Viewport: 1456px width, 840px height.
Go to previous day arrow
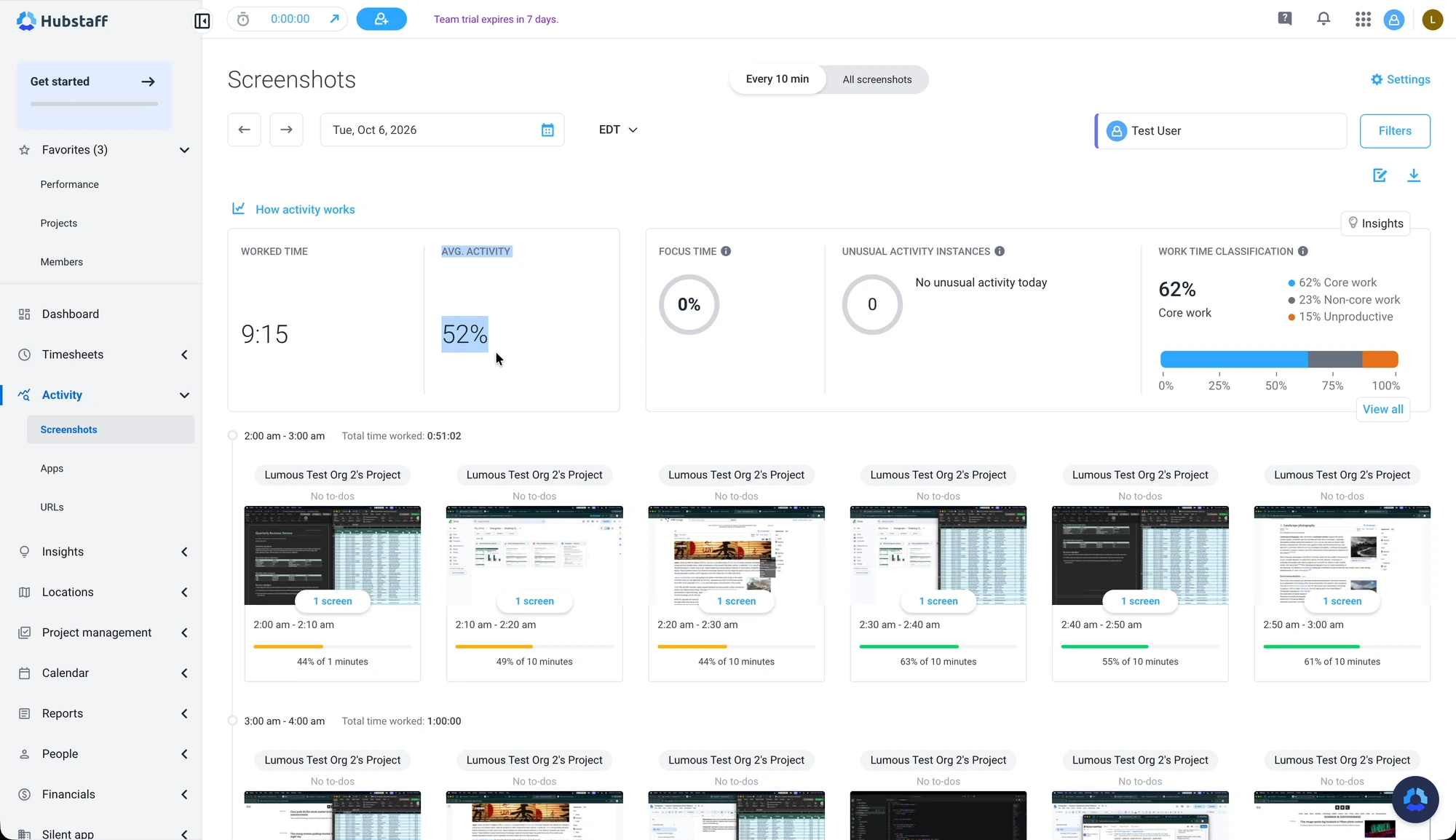pos(244,130)
